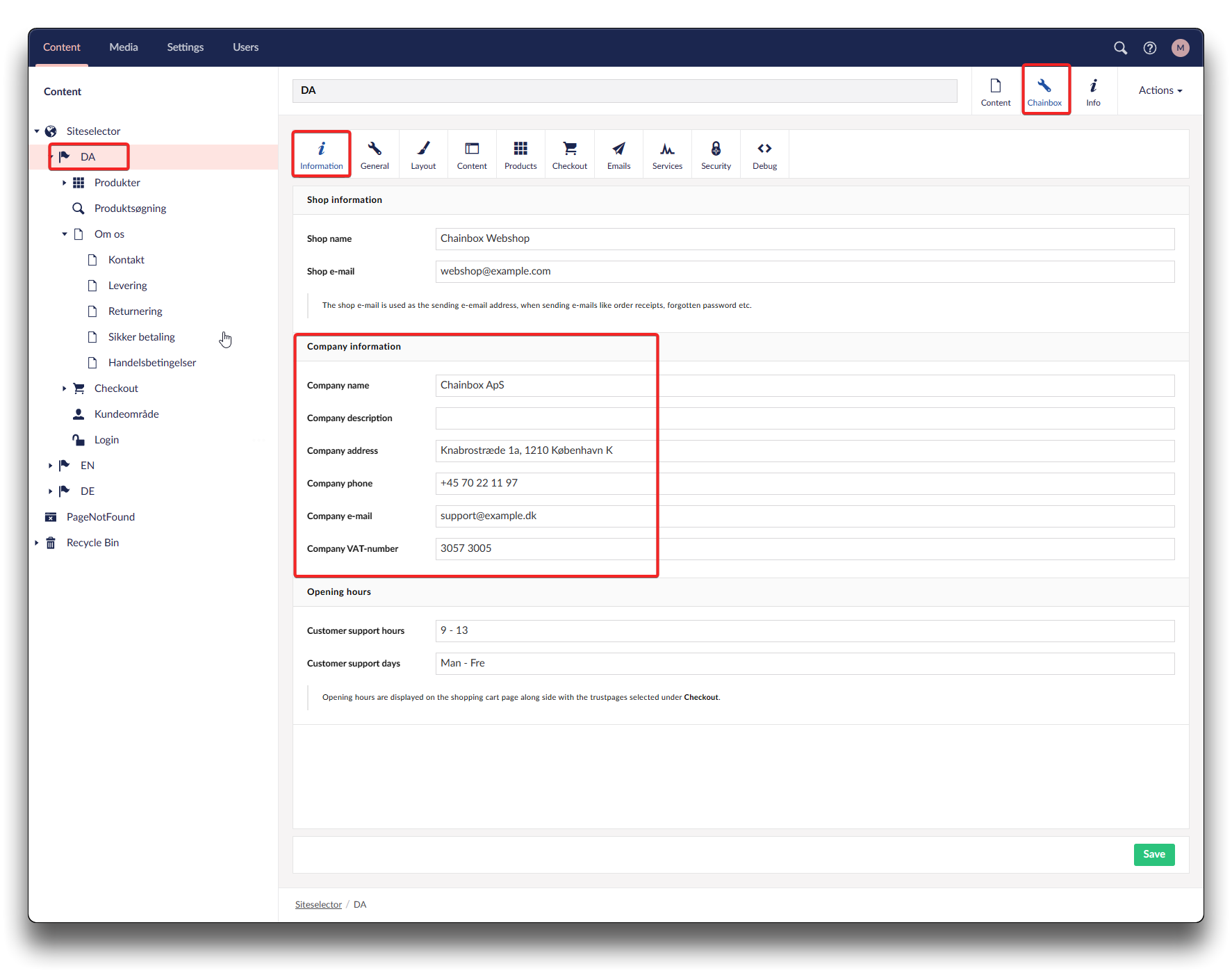Follow the Siteselector breadcrumb link
1232x973 pixels.
(318, 904)
